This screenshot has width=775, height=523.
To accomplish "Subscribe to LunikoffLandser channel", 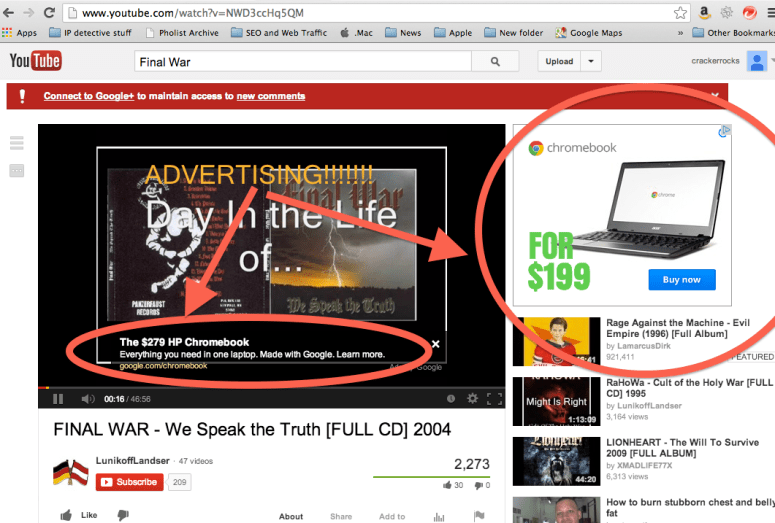I will coord(129,482).
